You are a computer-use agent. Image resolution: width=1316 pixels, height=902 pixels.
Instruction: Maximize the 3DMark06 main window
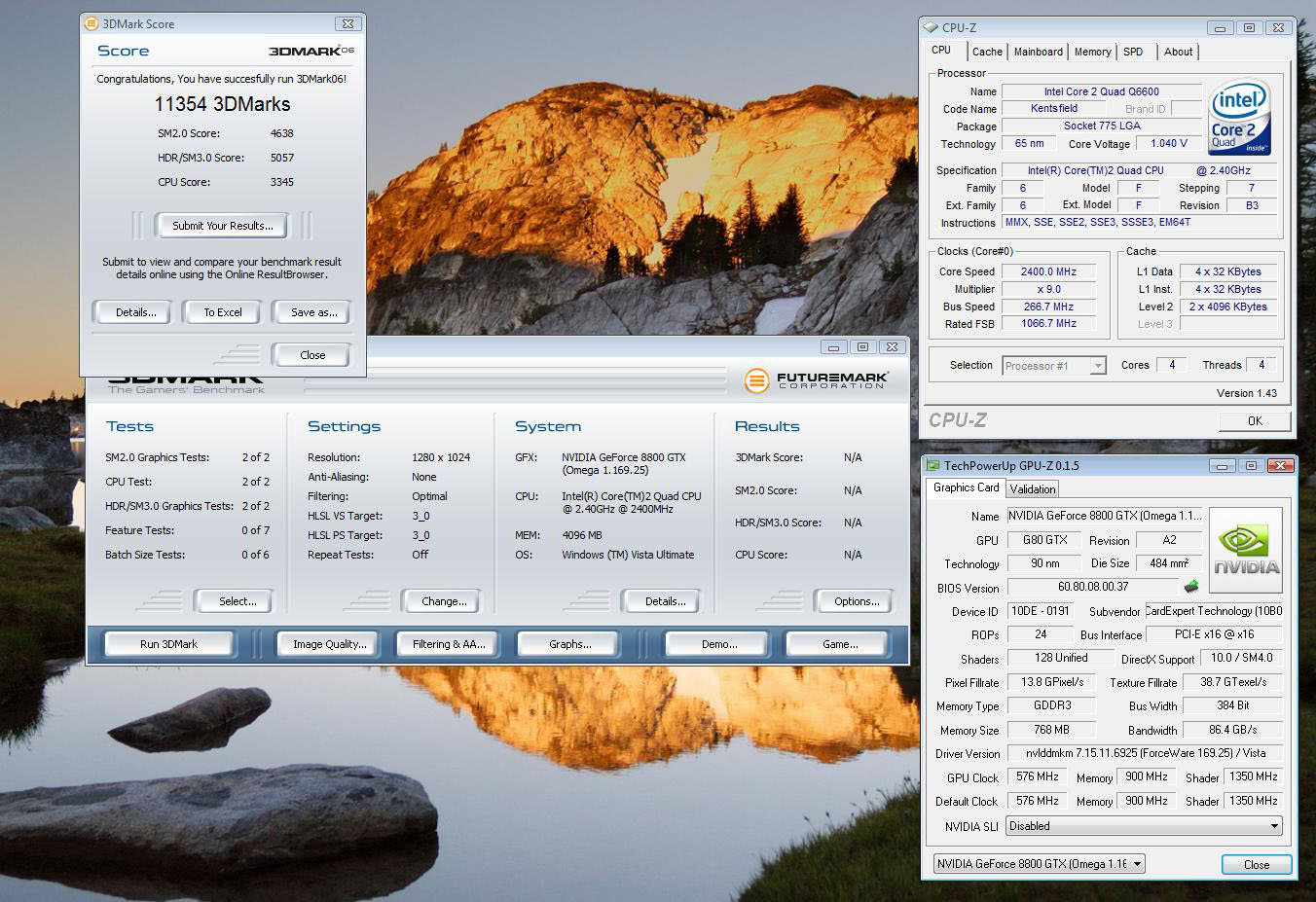(862, 346)
